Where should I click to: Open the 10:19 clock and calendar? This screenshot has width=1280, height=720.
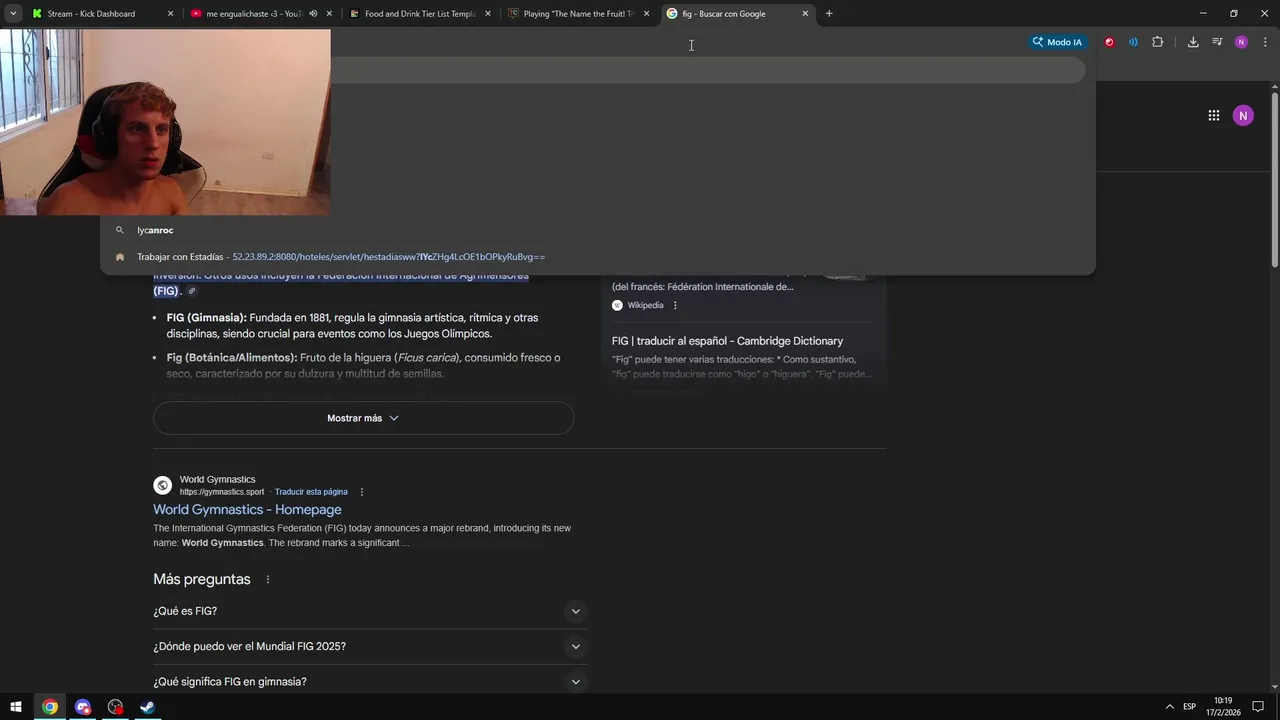click(1223, 706)
